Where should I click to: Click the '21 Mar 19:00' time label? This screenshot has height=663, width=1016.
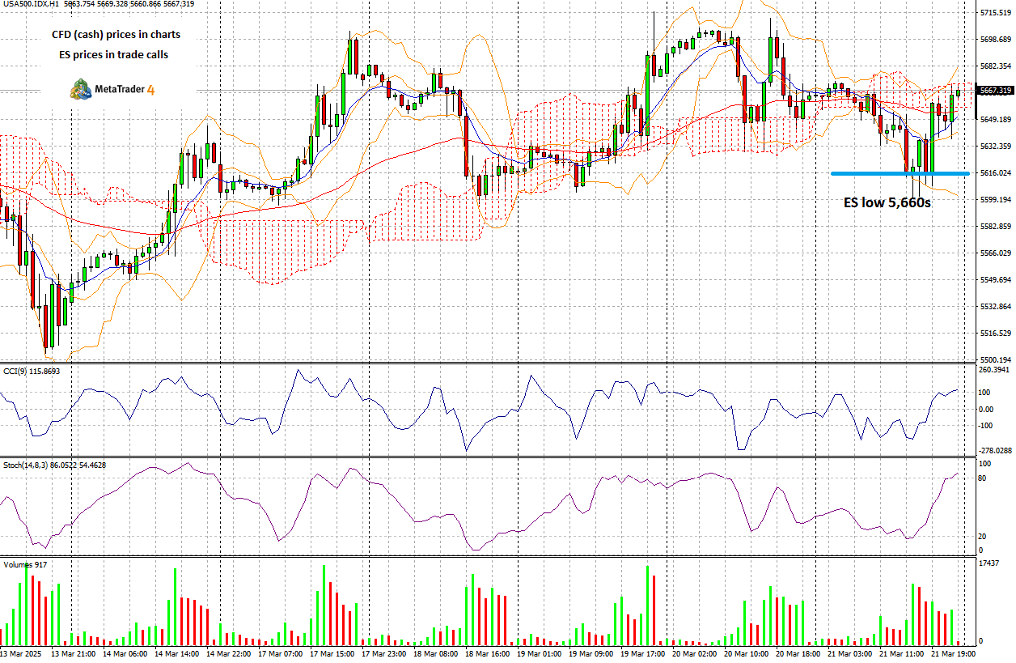pos(952,655)
